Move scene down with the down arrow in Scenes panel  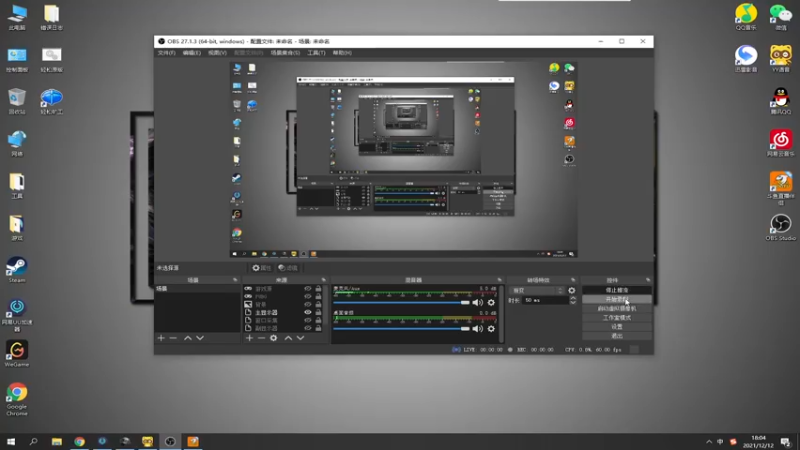pos(200,338)
